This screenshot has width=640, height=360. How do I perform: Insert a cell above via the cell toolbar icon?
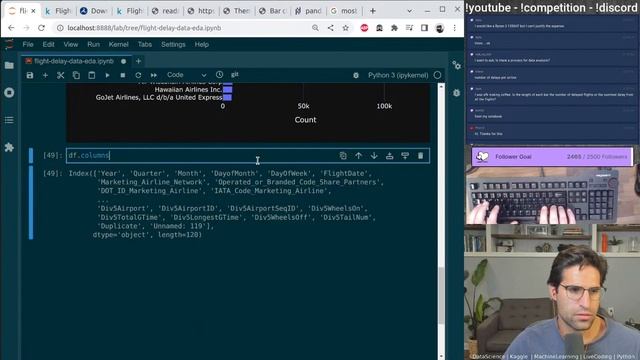pos(389,156)
